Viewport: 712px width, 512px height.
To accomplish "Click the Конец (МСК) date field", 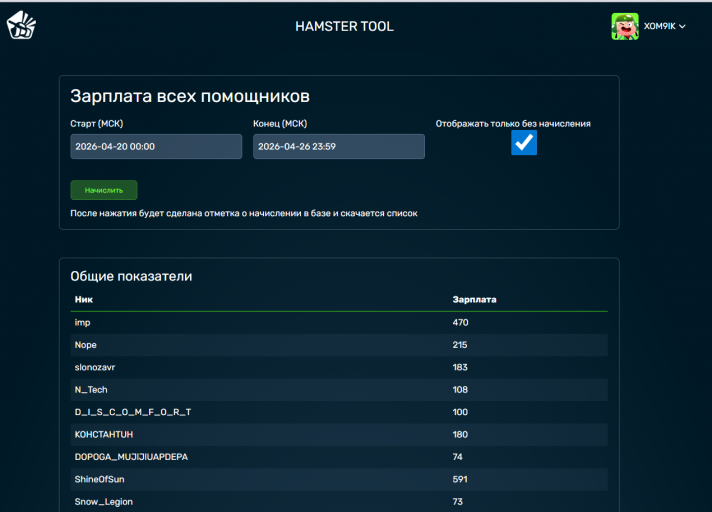I will coord(339,146).
